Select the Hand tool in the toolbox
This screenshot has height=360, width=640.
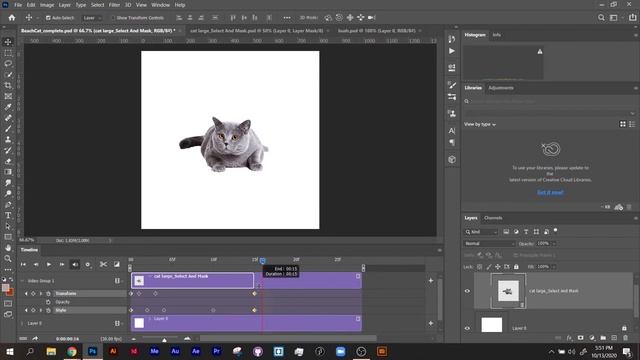click(x=8, y=247)
